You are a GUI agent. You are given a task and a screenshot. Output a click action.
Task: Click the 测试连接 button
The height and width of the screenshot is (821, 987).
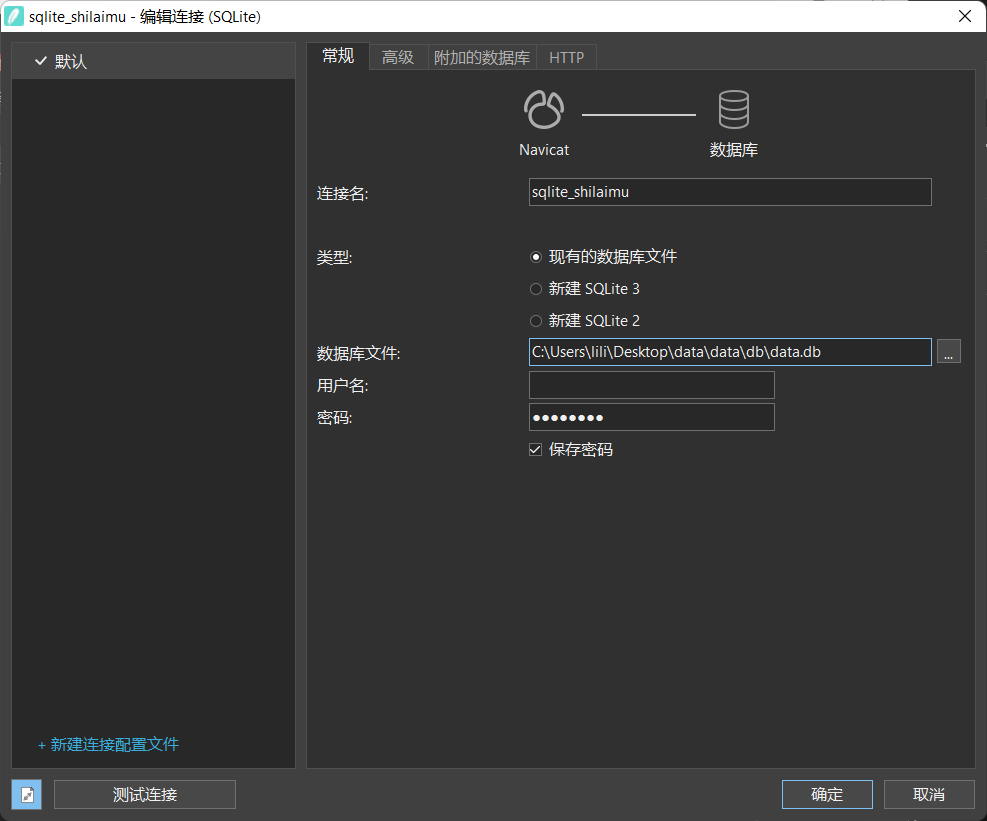145,794
